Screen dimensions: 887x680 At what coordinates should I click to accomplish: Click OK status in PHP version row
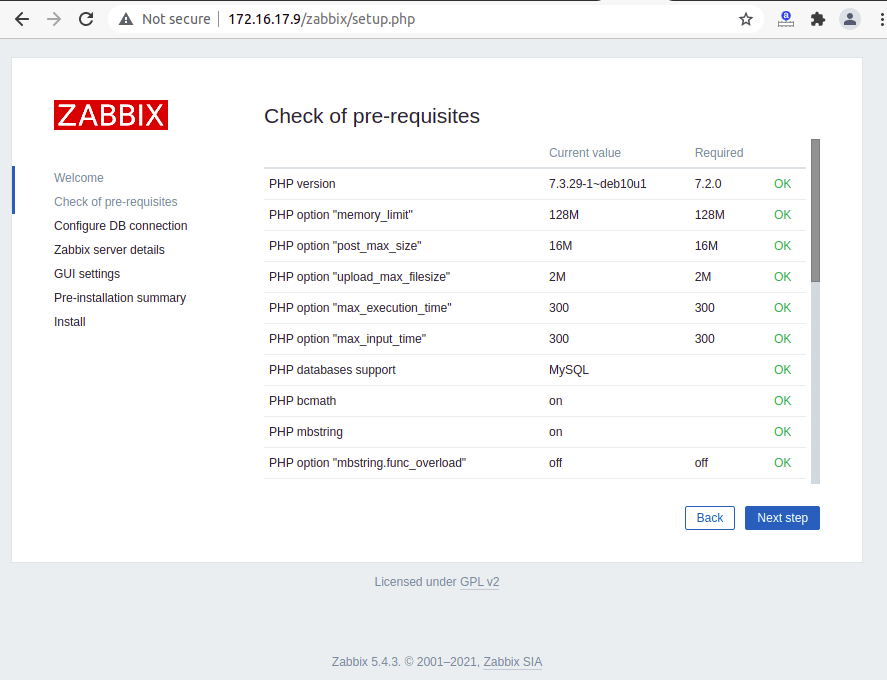click(782, 184)
